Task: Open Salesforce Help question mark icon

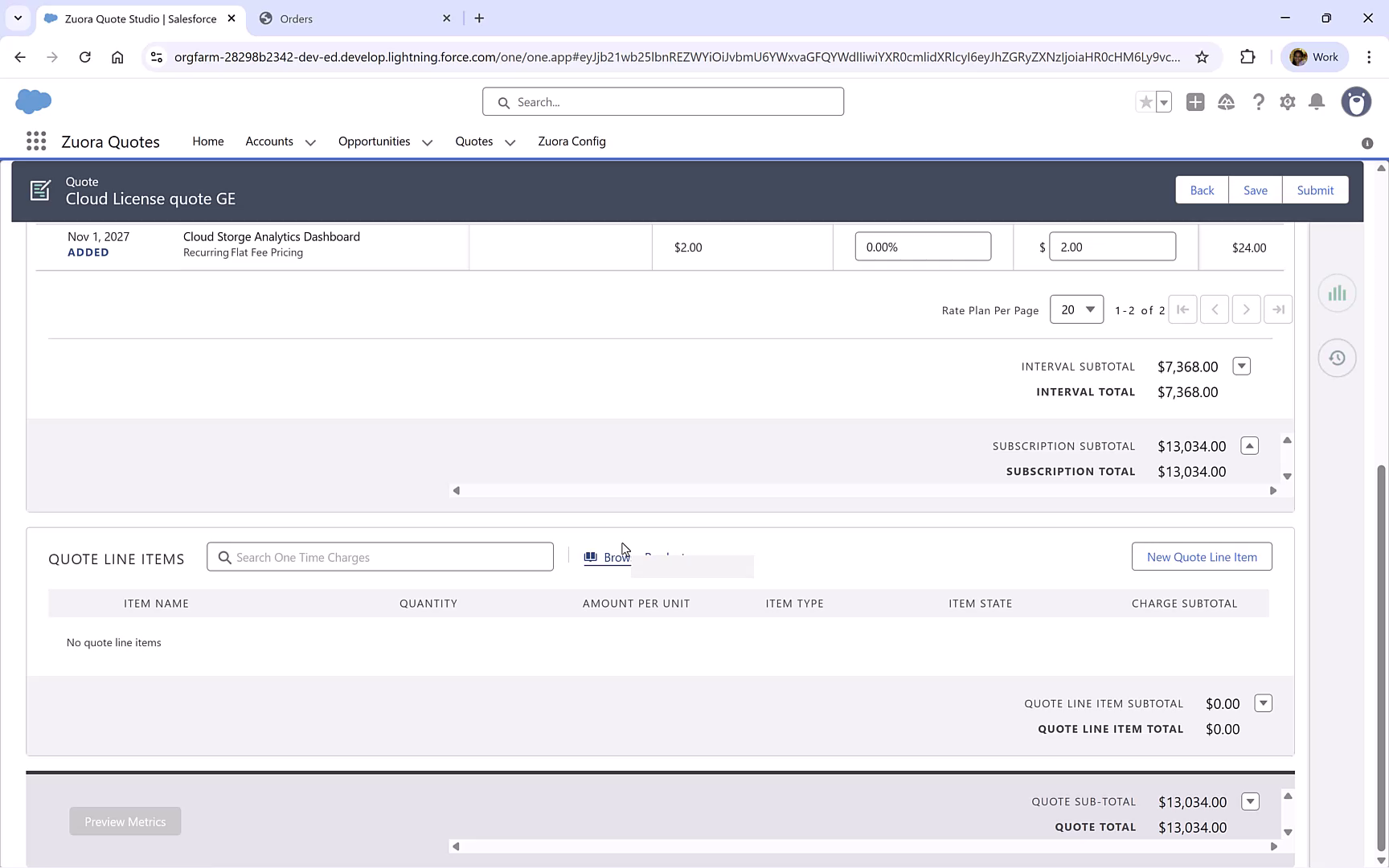Action: click(1258, 102)
